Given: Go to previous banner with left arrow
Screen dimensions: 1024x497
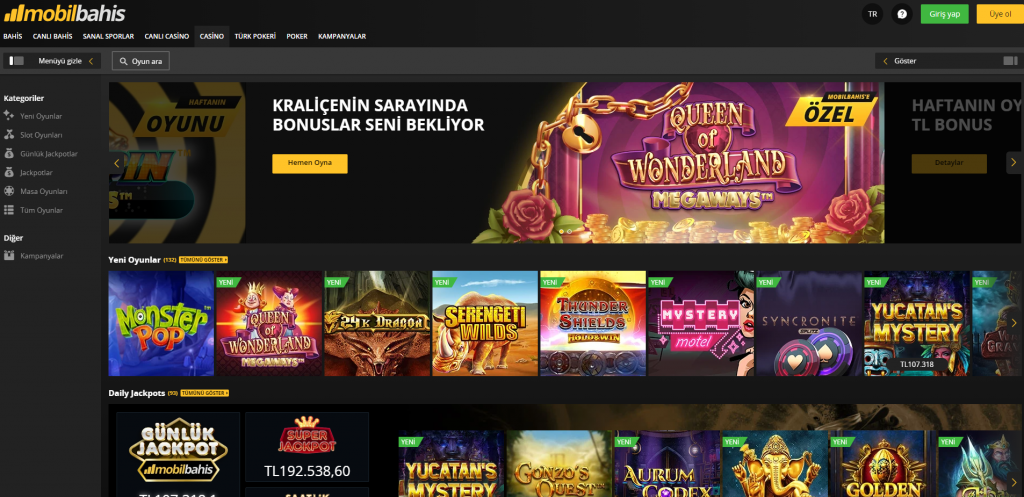Looking at the screenshot, I should coord(117,163).
